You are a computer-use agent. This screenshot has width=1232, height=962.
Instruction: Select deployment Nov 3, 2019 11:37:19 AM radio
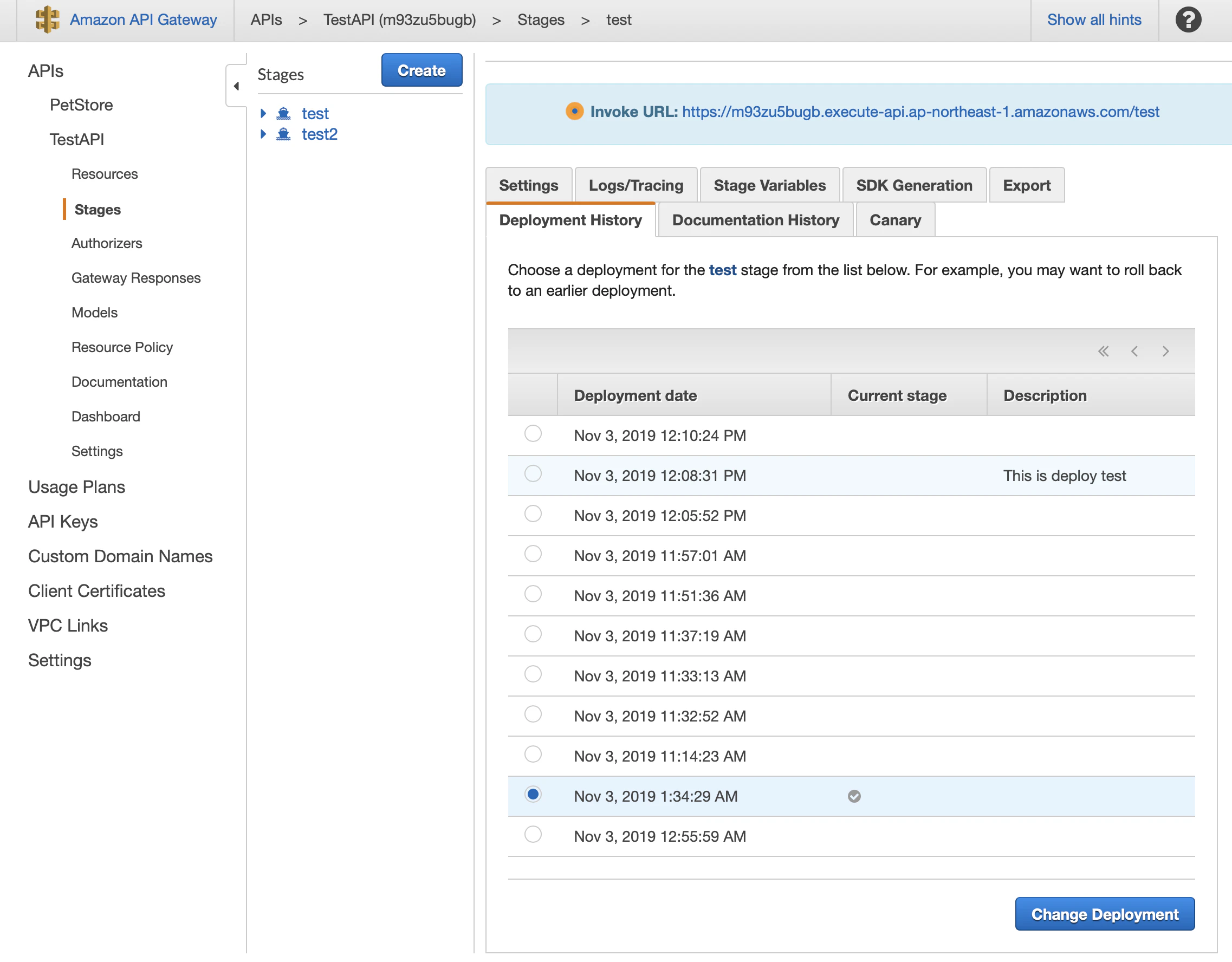click(x=533, y=633)
